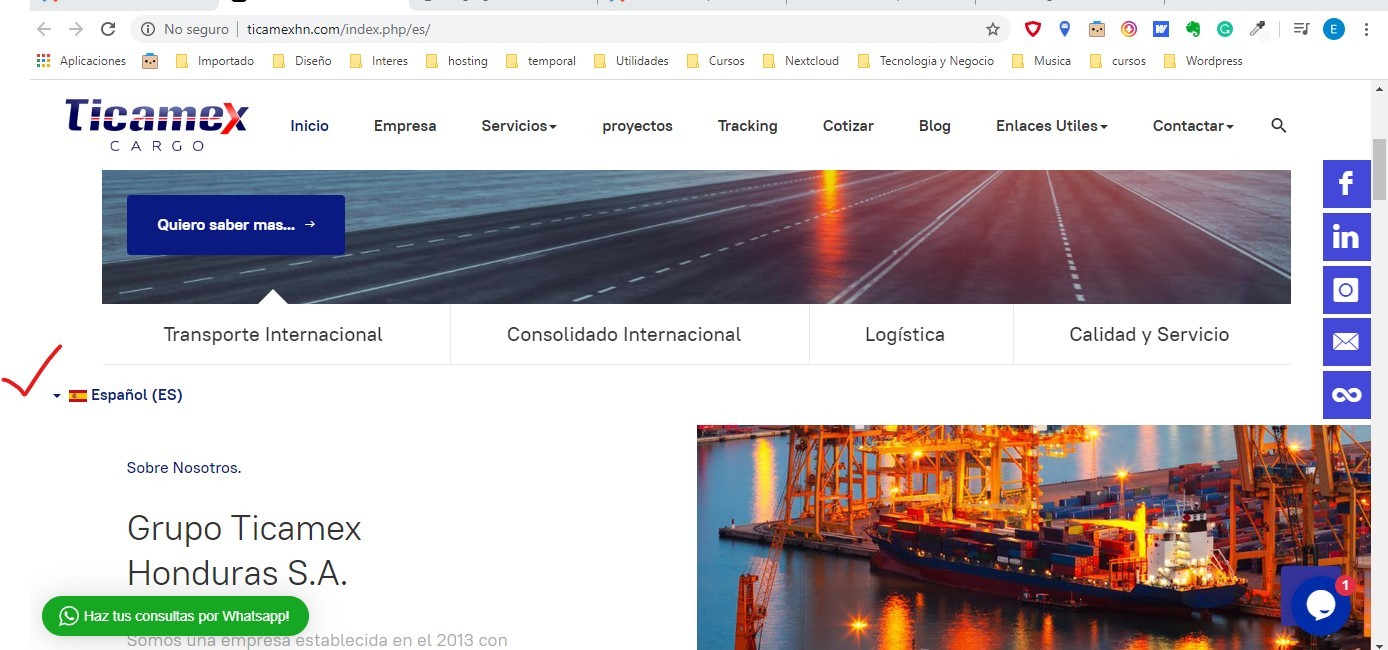Screen dimensions: 1388x650
Task: Click the Quiero saber mas button
Action: tap(236, 225)
